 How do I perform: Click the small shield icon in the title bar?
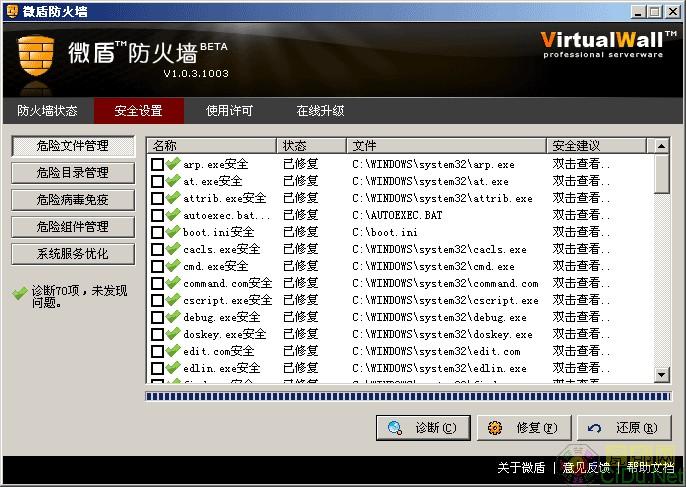[x=12, y=11]
